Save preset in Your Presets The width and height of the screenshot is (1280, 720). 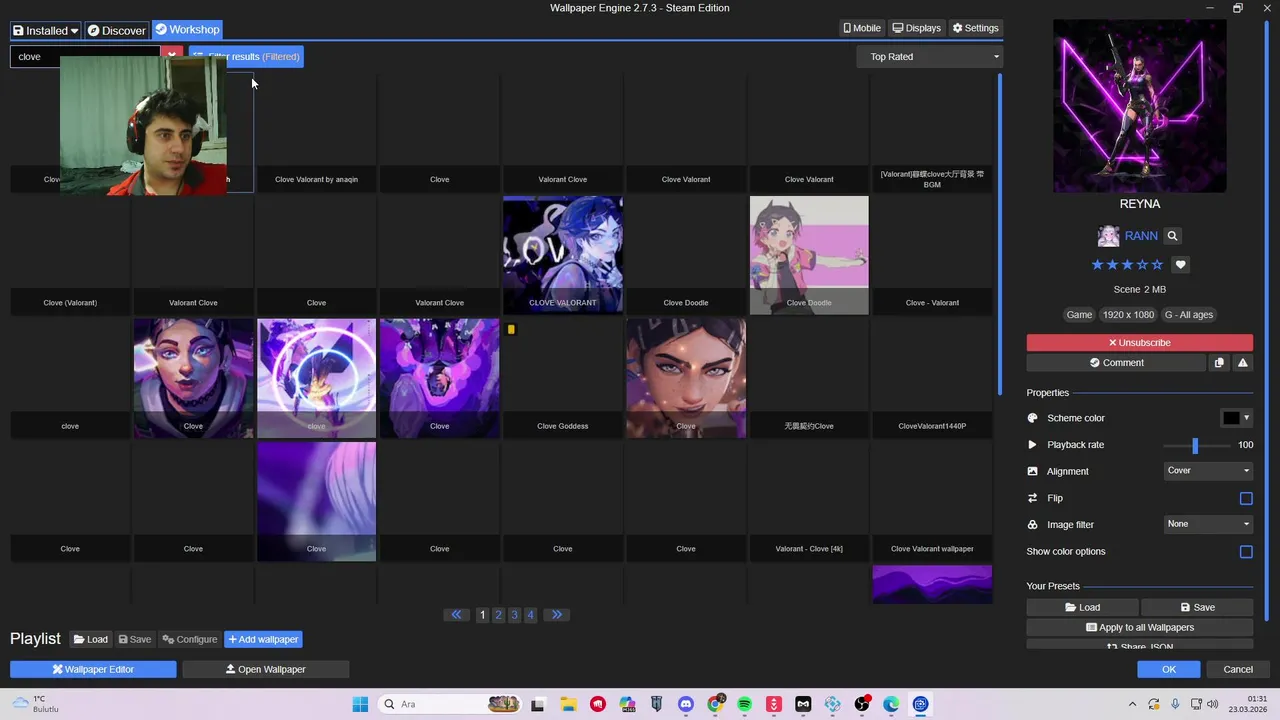click(1197, 607)
